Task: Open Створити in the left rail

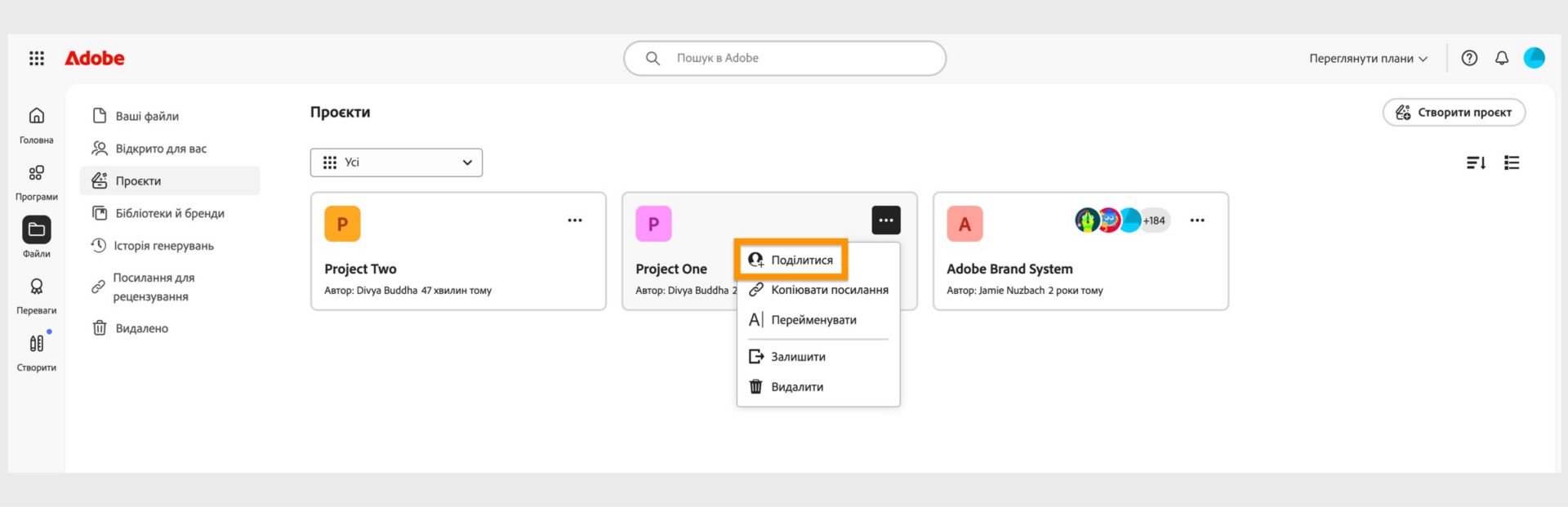Action: (x=37, y=353)
